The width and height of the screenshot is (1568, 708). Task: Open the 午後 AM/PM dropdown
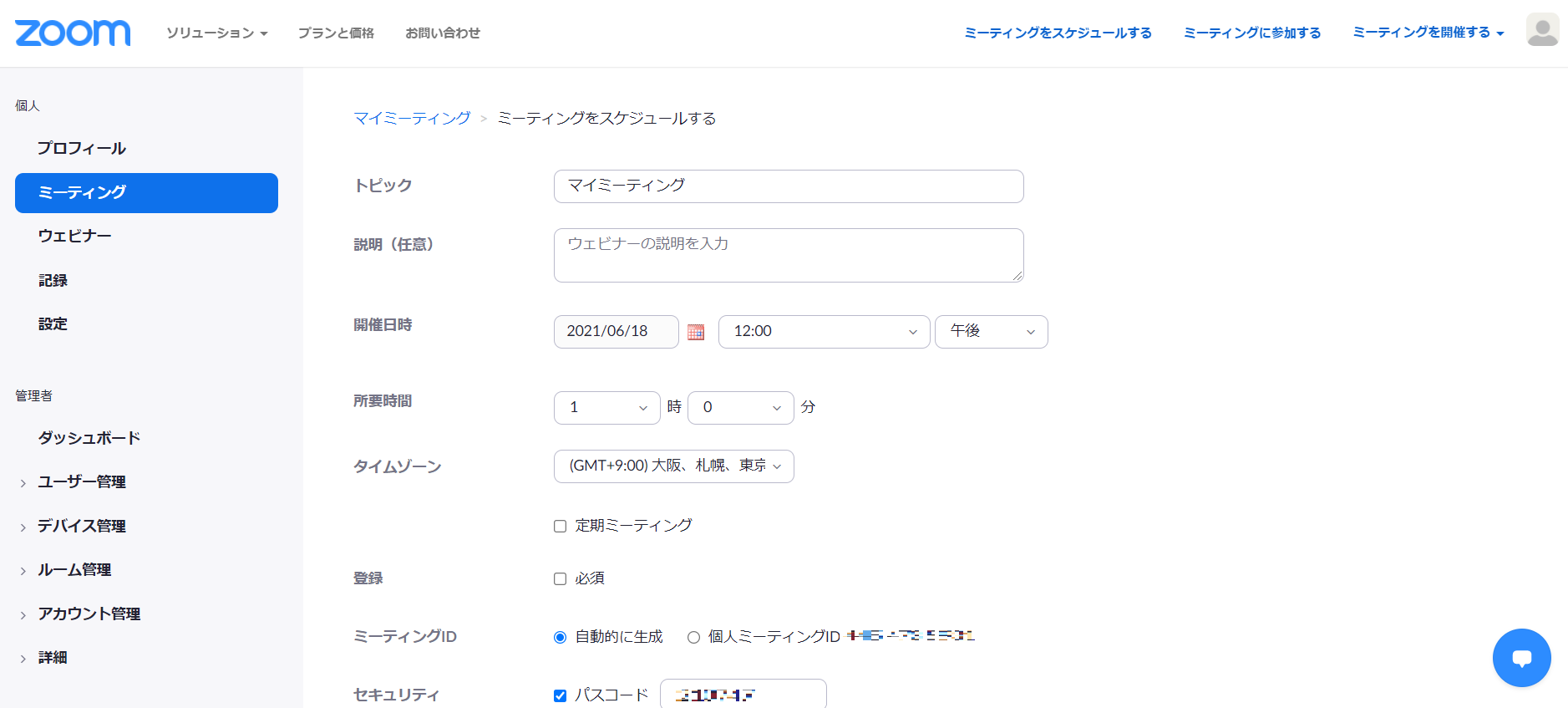pos(991,332)
